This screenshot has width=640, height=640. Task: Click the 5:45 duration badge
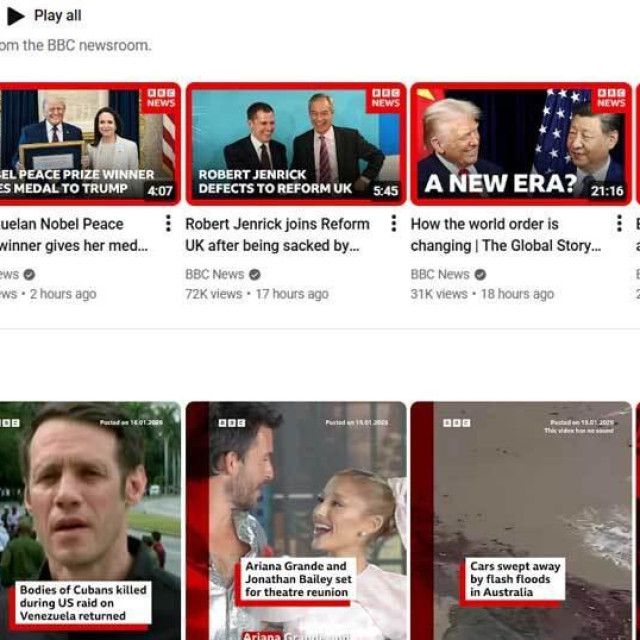point(385,191)
